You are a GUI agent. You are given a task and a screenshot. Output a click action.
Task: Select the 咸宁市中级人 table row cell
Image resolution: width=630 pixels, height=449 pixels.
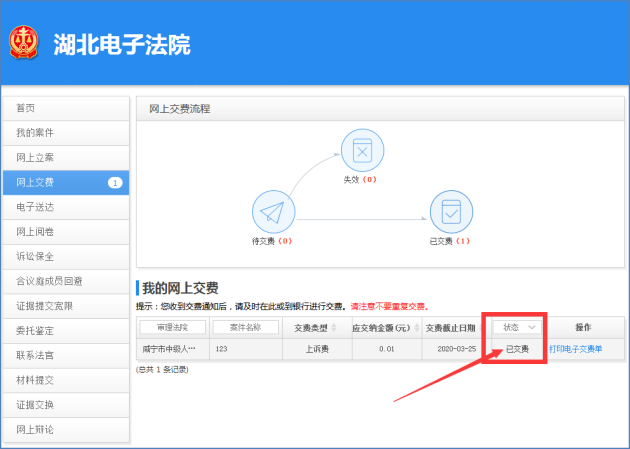click(172, 349)
